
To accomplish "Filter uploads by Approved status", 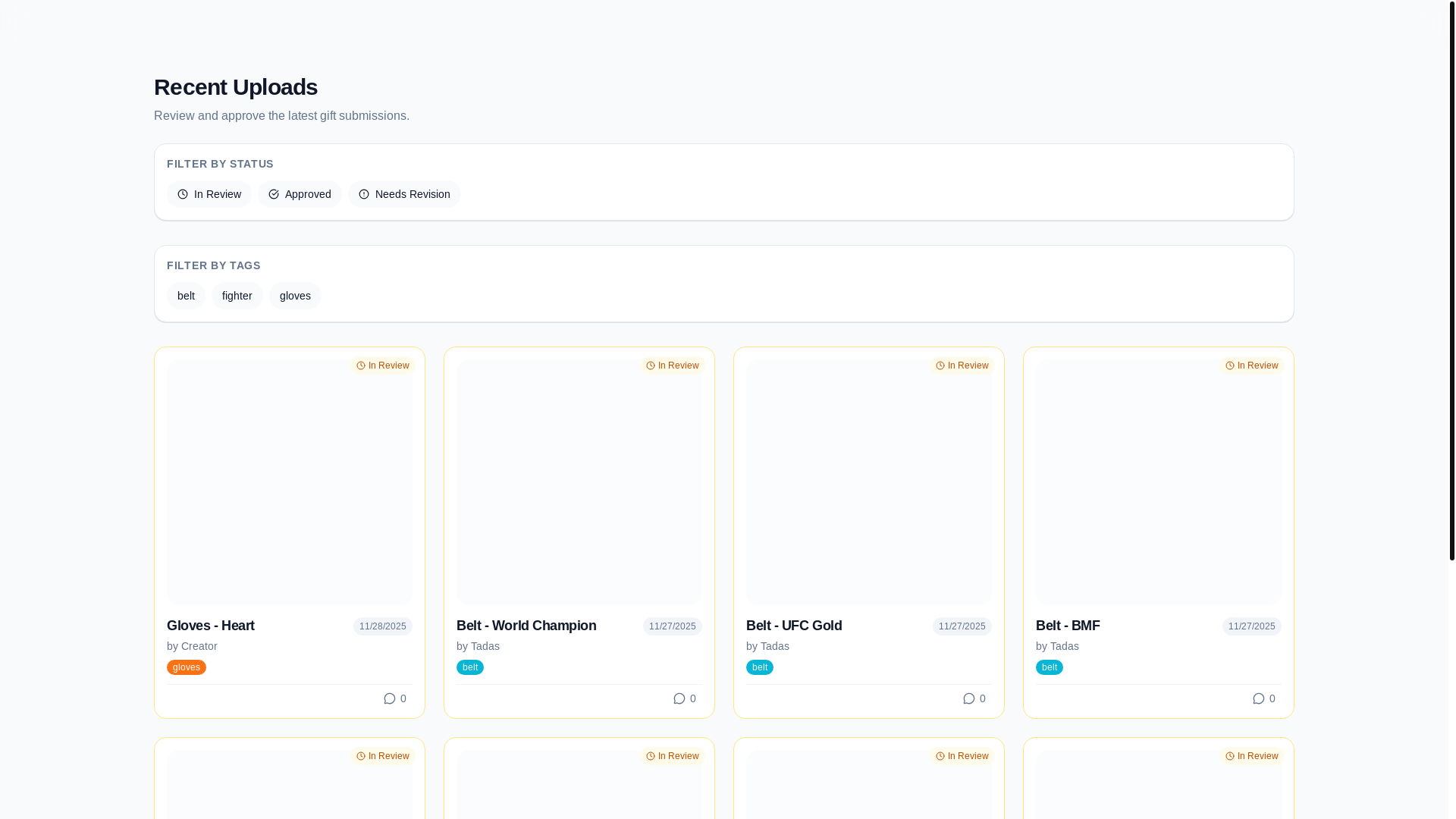I will tap(300, 194).
